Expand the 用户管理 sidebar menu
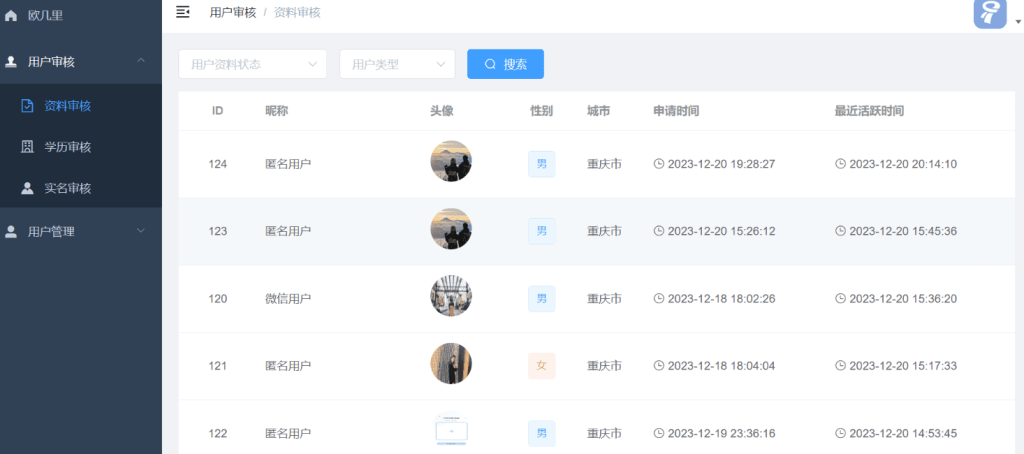 point(141,232)
